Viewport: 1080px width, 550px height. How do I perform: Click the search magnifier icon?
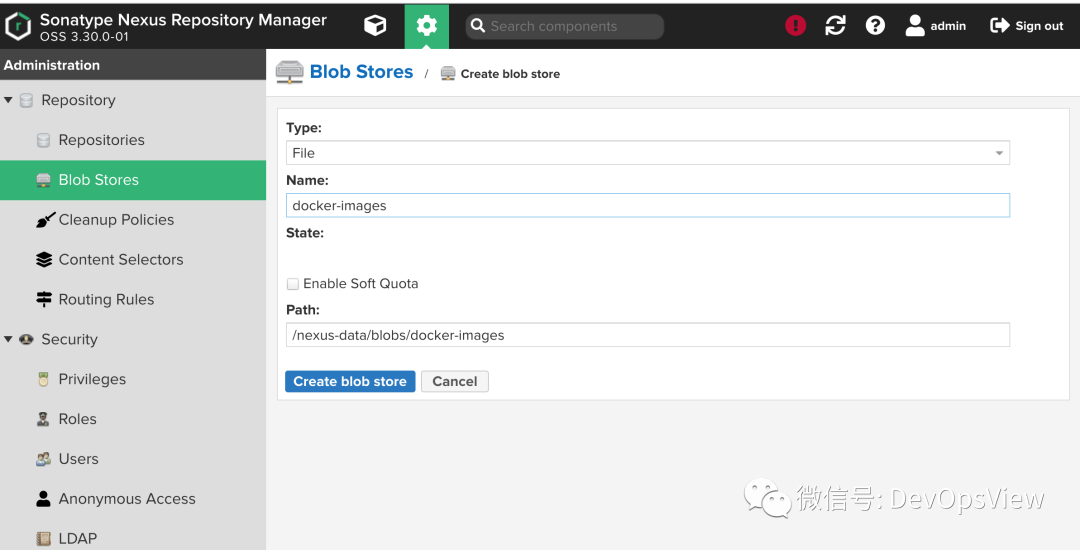coord(478,26)
